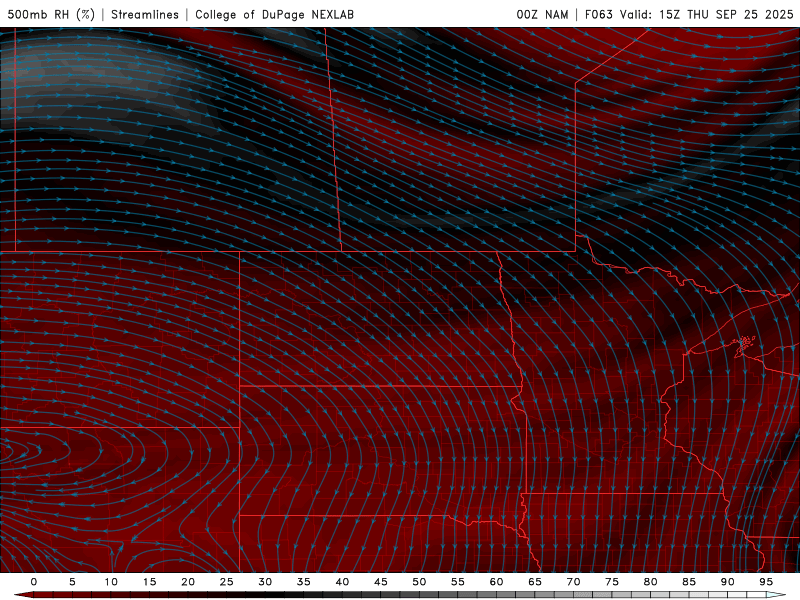This screenshot has height=600, width=800.
Task: Click the "Streamlines" label in header
Action: point(145,15)
